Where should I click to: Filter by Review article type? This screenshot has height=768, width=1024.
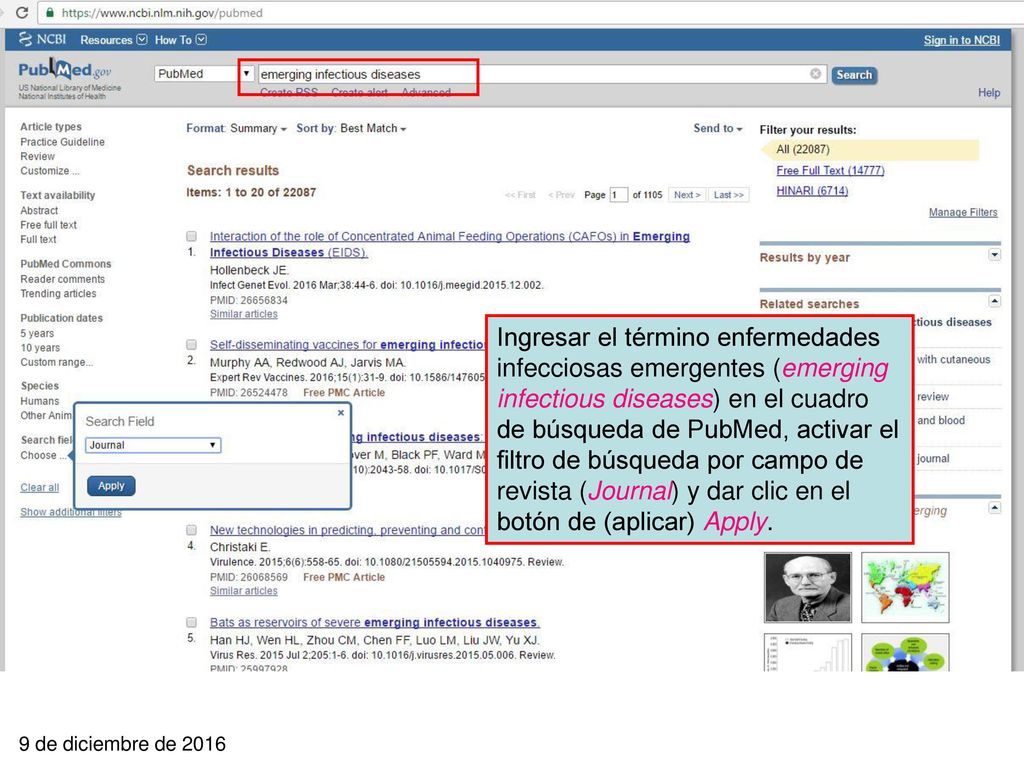pos(37,156)
